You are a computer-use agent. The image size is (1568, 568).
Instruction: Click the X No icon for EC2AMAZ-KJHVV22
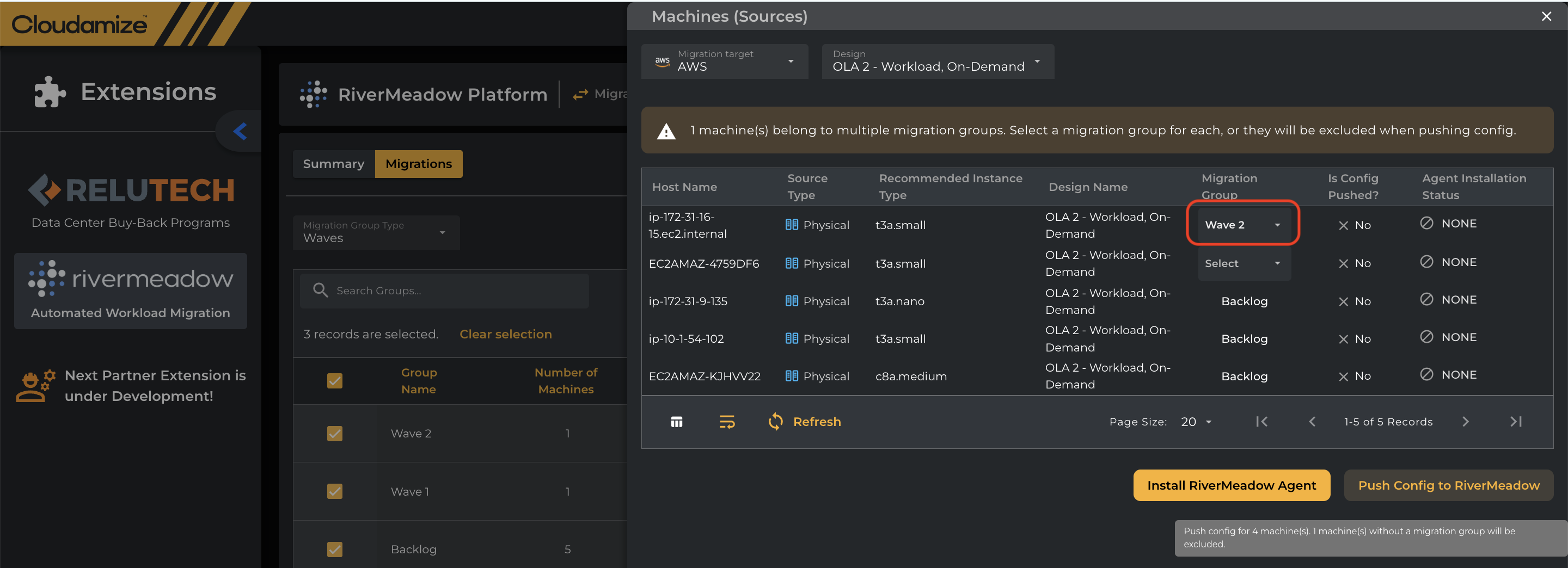point(1343,376)
